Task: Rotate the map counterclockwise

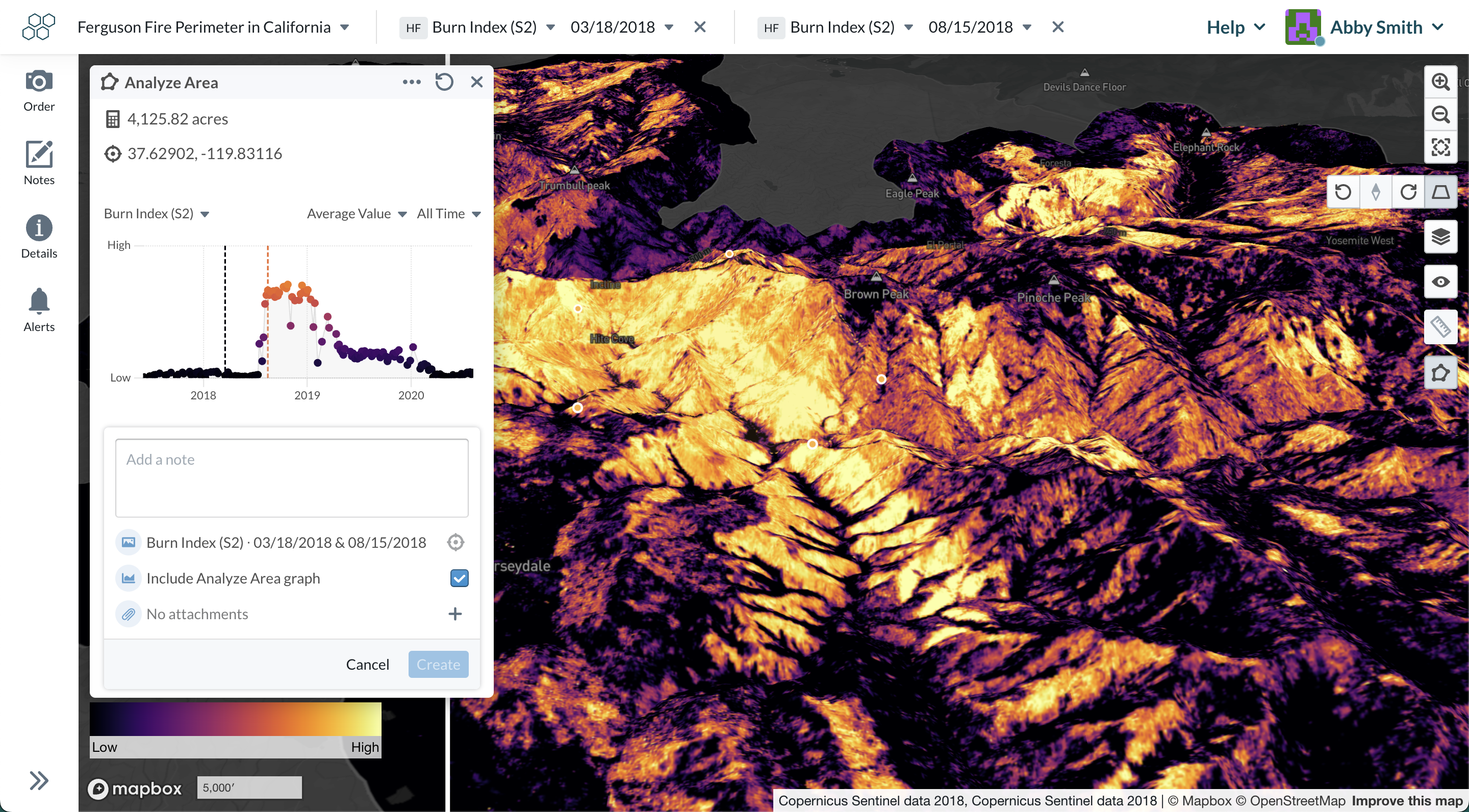Action: coord(1343,192)
